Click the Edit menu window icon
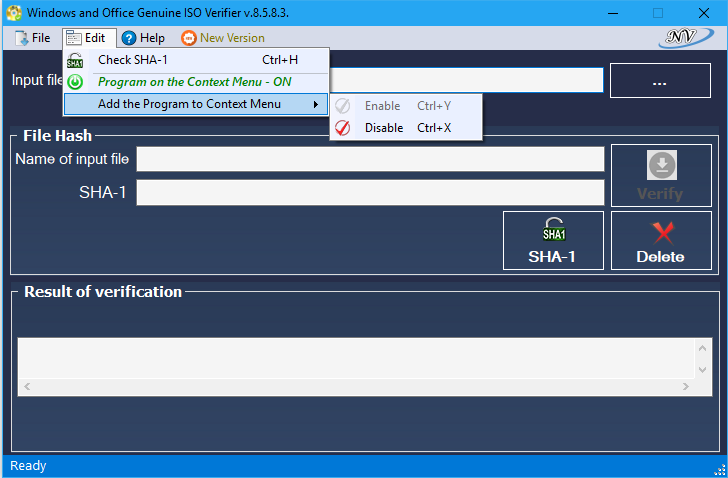 74,38
